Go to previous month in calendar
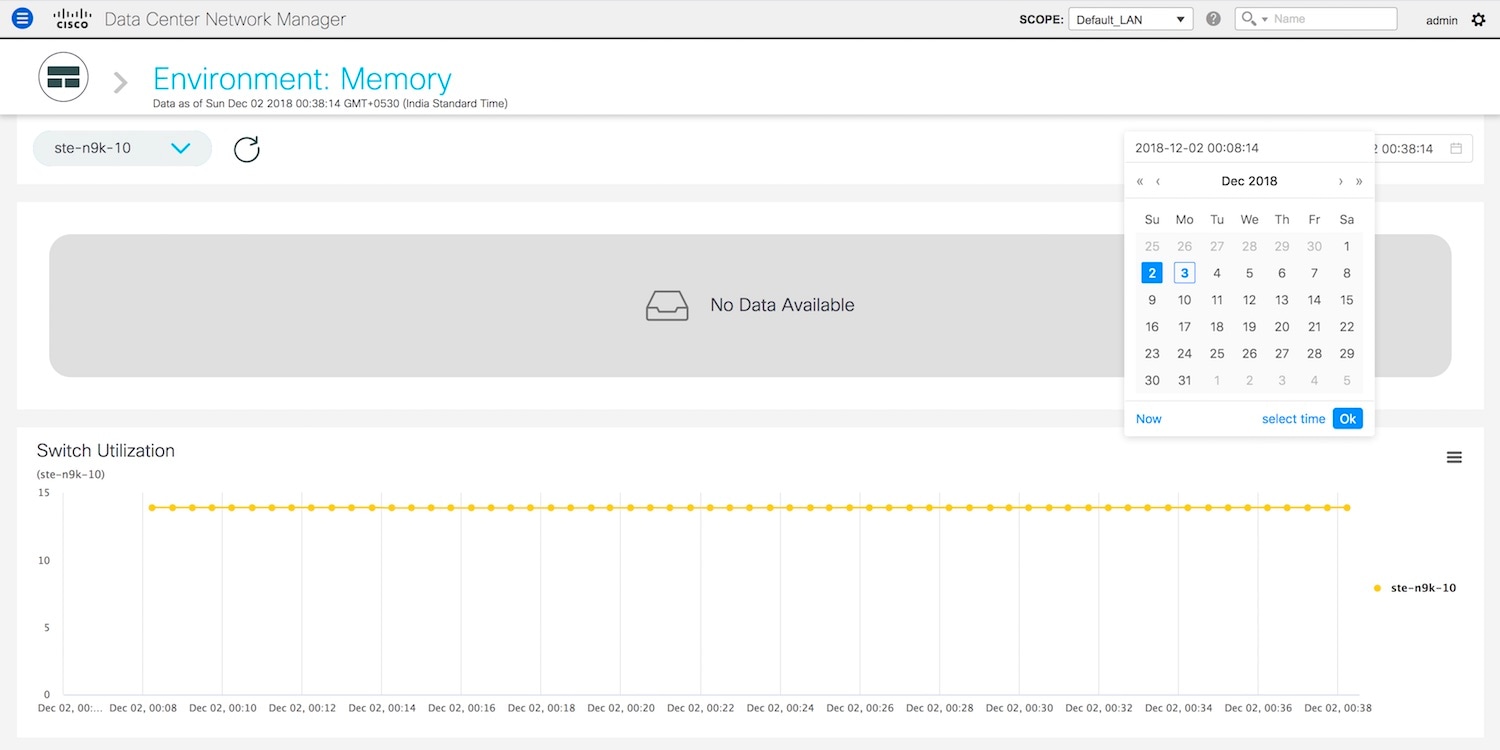The image size is (1500, 750). (x=1158, y=181)
